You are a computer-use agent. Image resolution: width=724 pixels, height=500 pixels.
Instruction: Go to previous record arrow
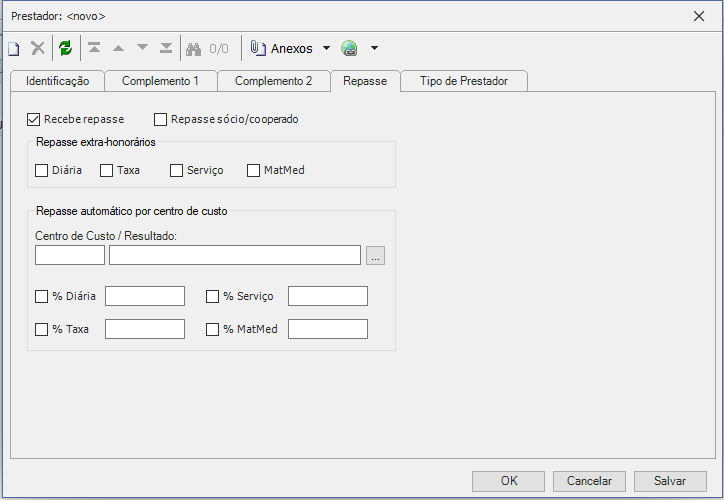pyautogui.click(x=118, y=48)
